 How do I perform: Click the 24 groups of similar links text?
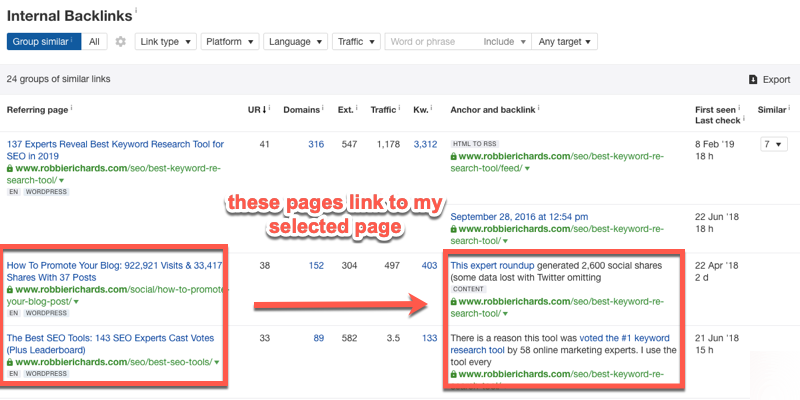[59, 80]
